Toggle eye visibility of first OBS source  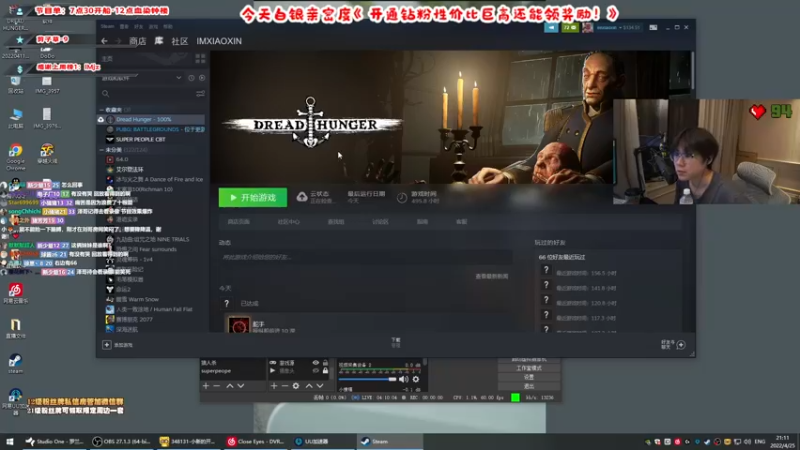315,363
